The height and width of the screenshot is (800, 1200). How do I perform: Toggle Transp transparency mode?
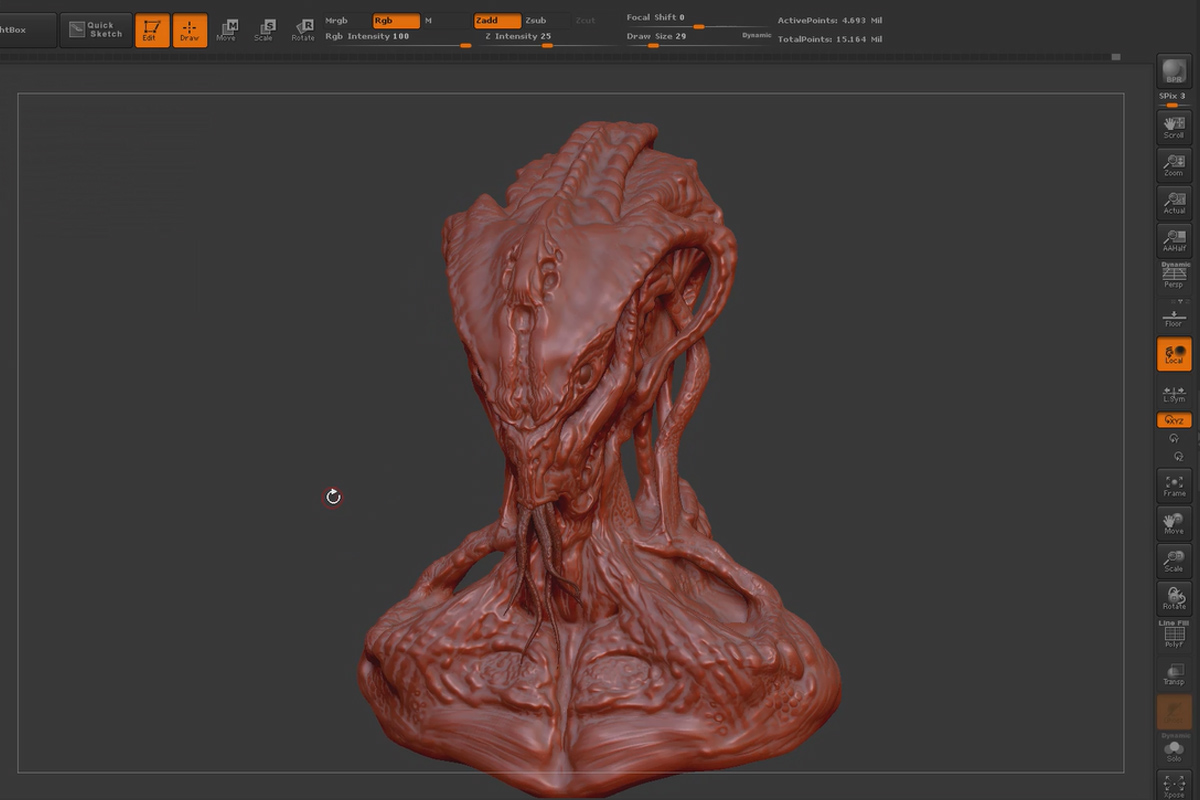pos(1174,675)
